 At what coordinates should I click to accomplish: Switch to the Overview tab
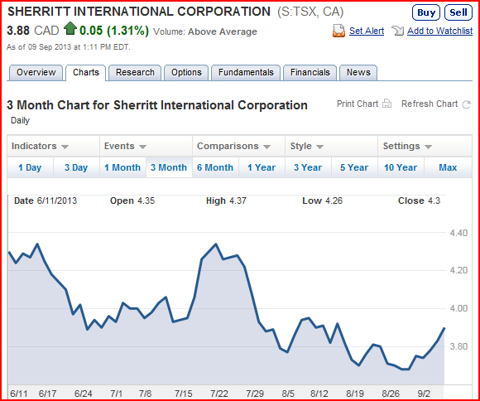(36, 72)
